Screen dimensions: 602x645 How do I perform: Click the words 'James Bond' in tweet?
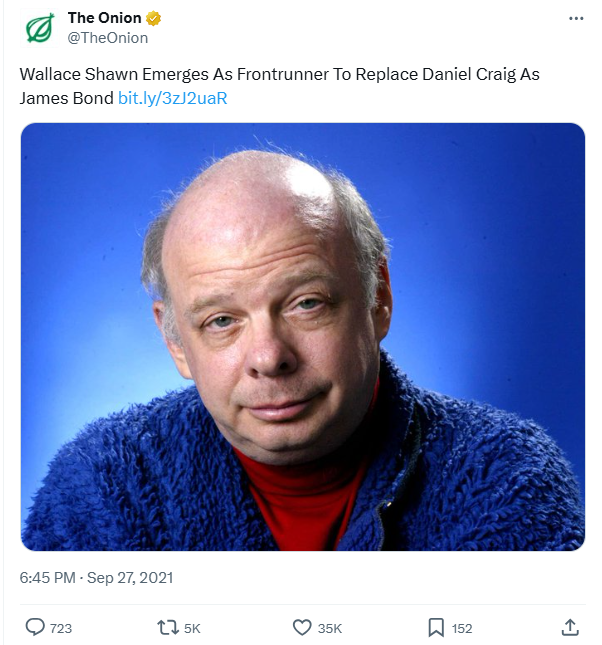click(66, 98)
